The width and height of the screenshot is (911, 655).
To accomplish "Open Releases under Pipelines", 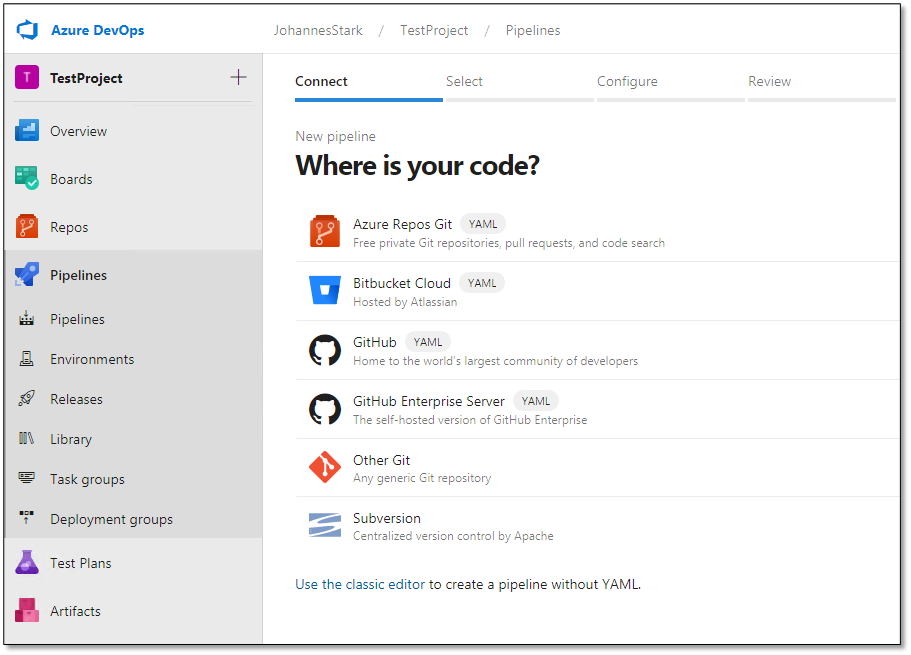I will [x=133, y=399].
